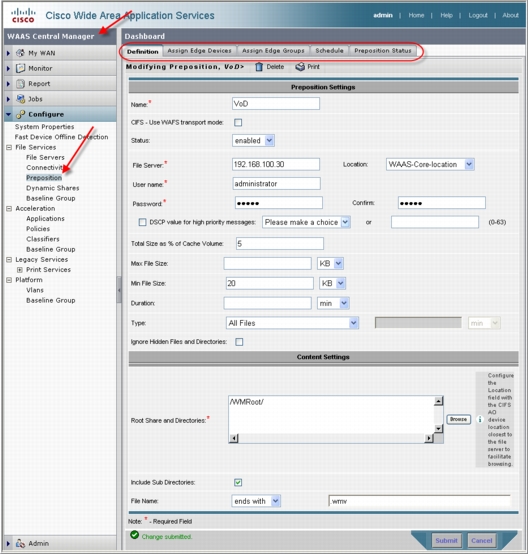Click the Jobs icon in sidebar
This screenshot has width=530, height=555.
click(21, 99)
